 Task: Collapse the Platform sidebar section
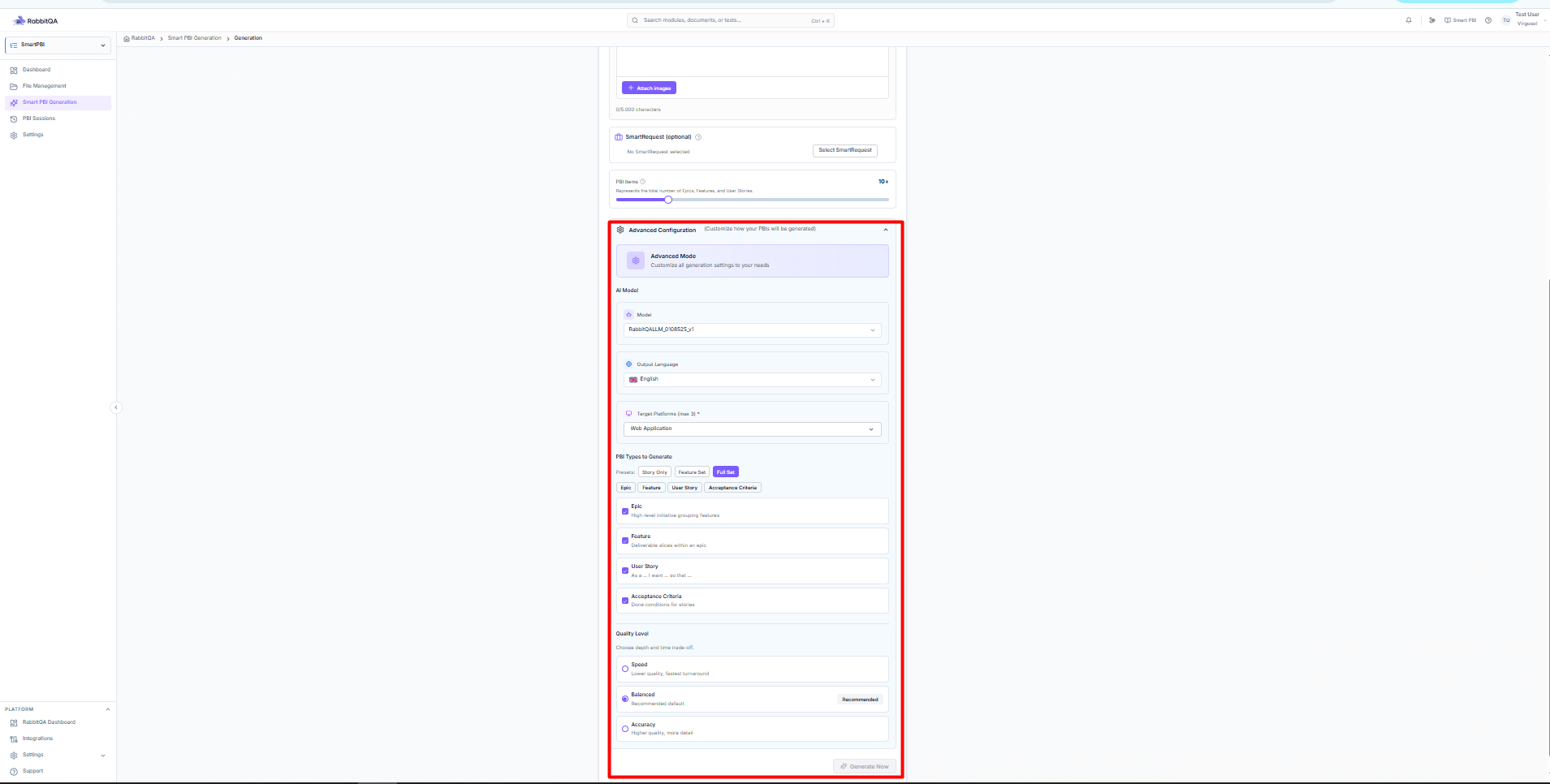pyautogui.click(x=107, y=709)
